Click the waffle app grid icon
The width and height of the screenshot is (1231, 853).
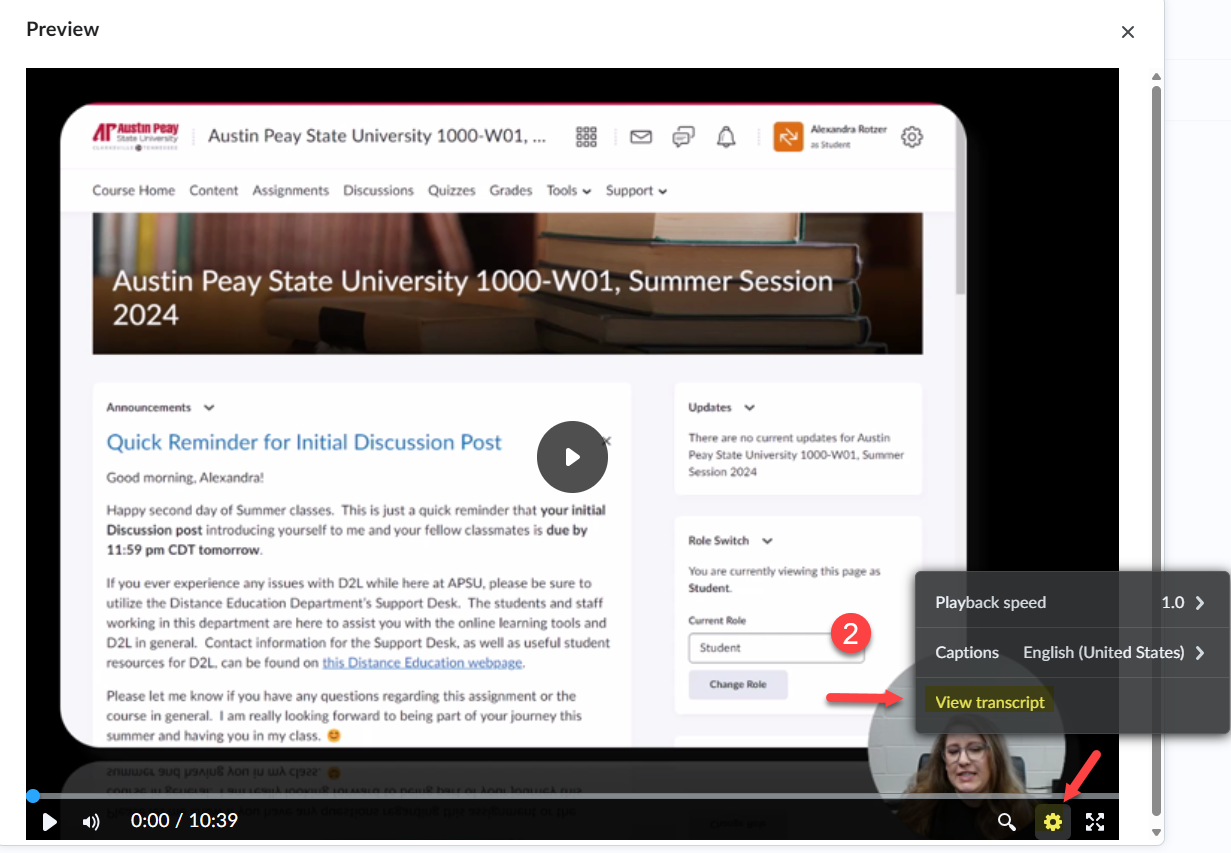coord(586,137)
